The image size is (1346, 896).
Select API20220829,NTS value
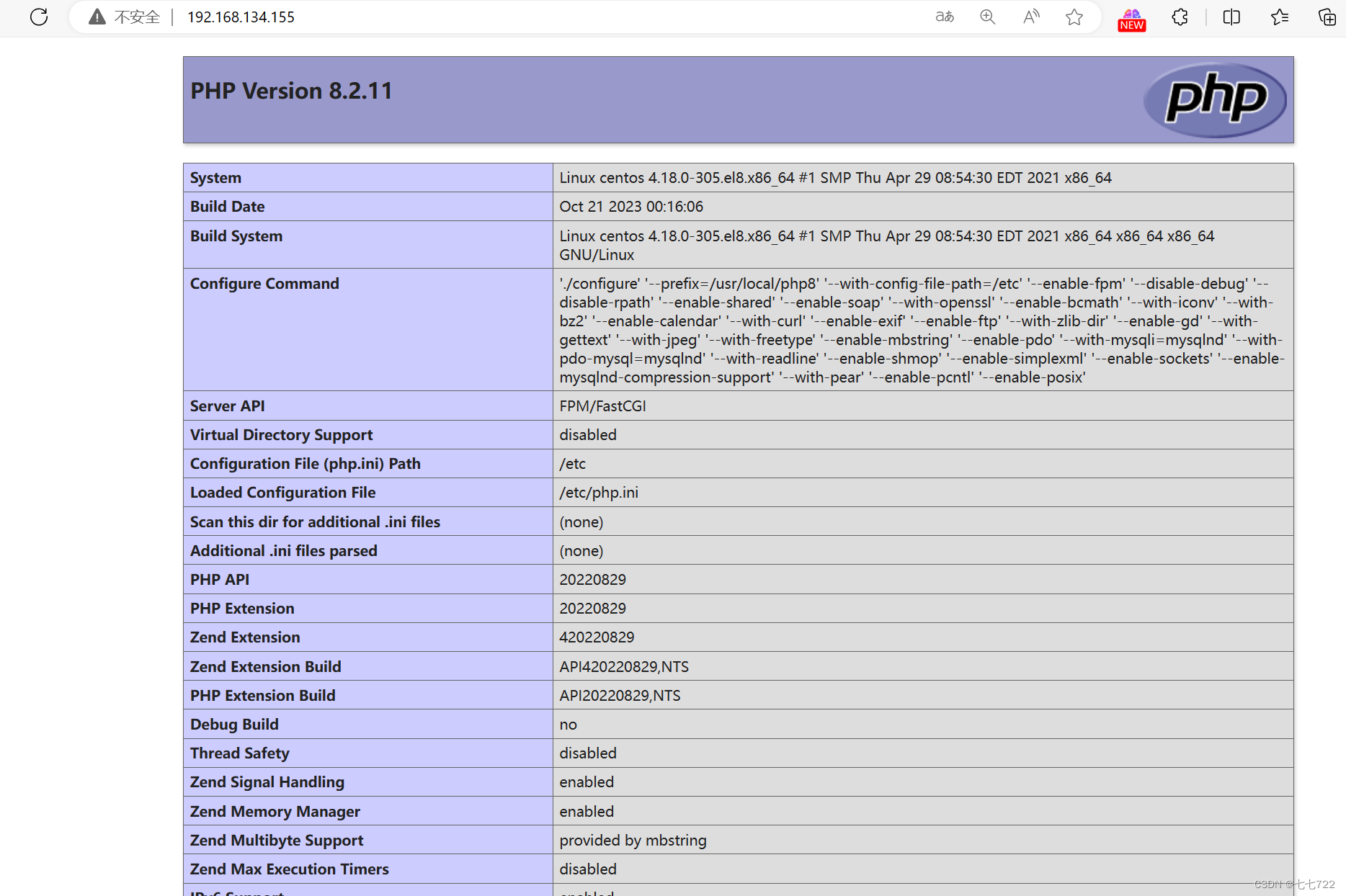[x=620, y=696]
